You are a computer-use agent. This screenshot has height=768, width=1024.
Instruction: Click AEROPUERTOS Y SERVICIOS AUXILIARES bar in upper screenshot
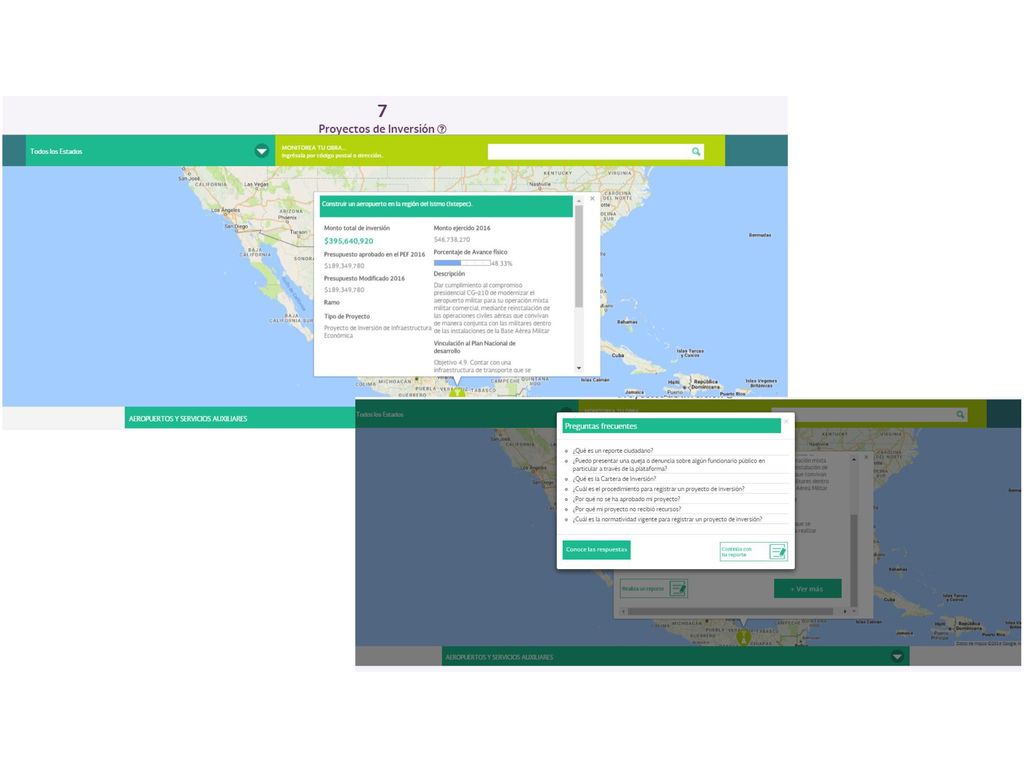pyautogui.click(x=240, y=419)
